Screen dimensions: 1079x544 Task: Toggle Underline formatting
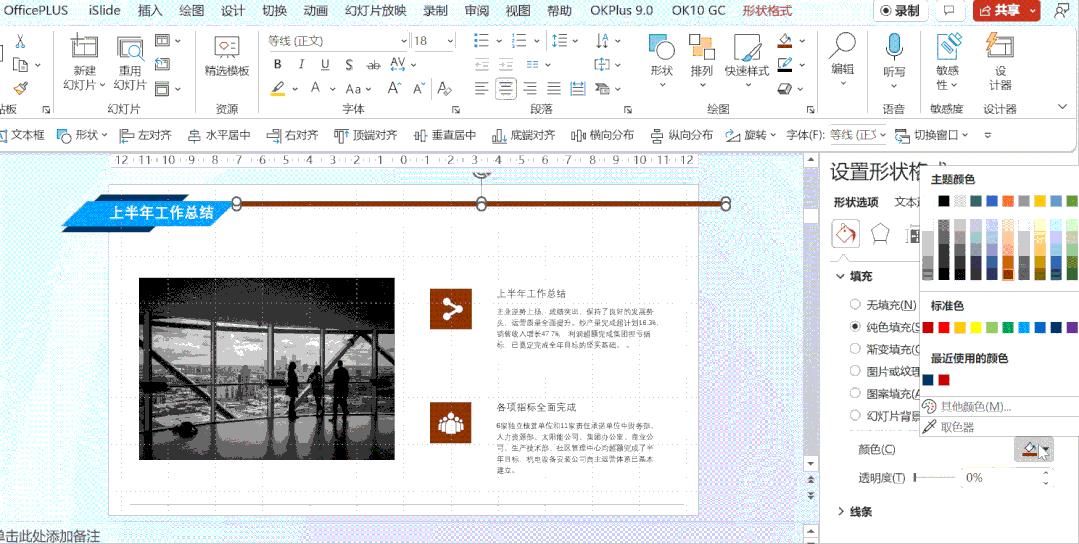pos(325,65)
